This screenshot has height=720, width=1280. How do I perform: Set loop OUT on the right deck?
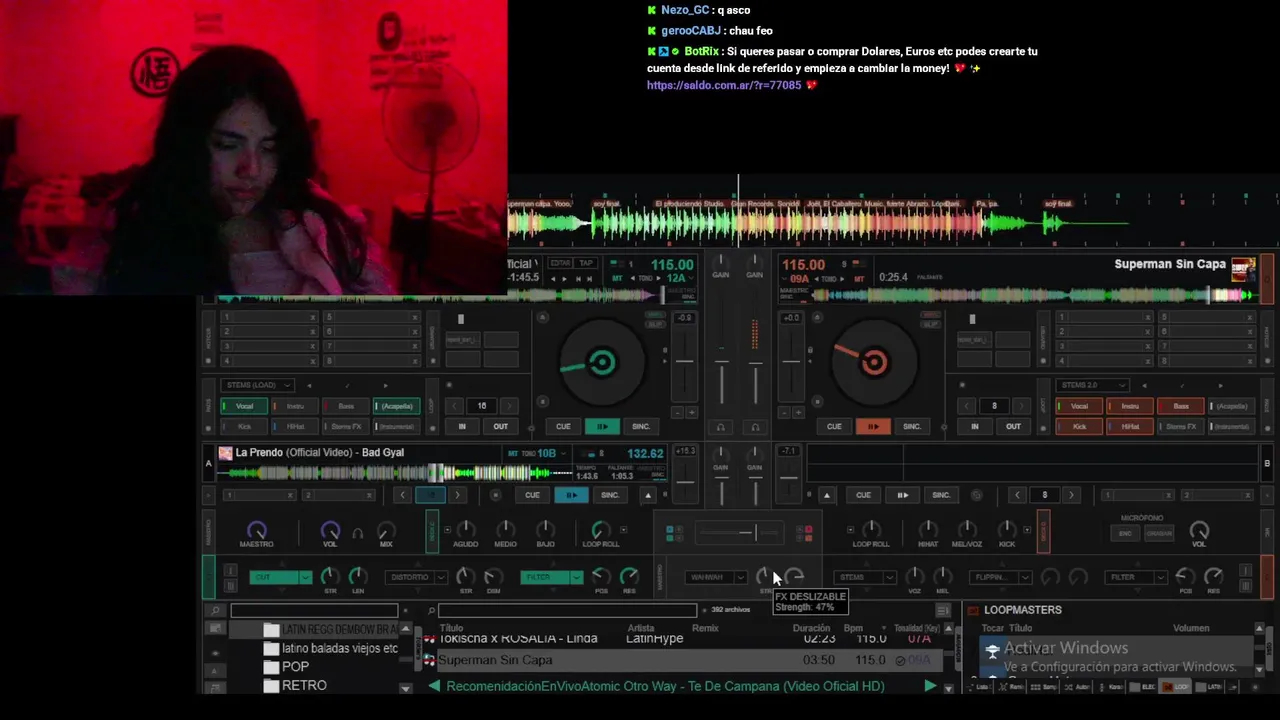pos(1013,426)
